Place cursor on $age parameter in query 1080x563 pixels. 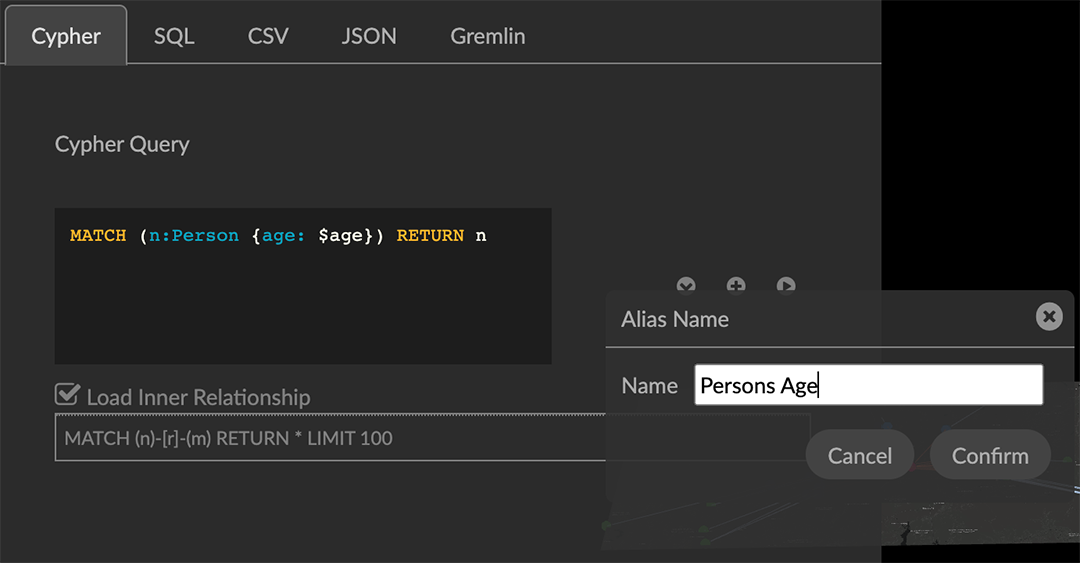click(340, 236)
